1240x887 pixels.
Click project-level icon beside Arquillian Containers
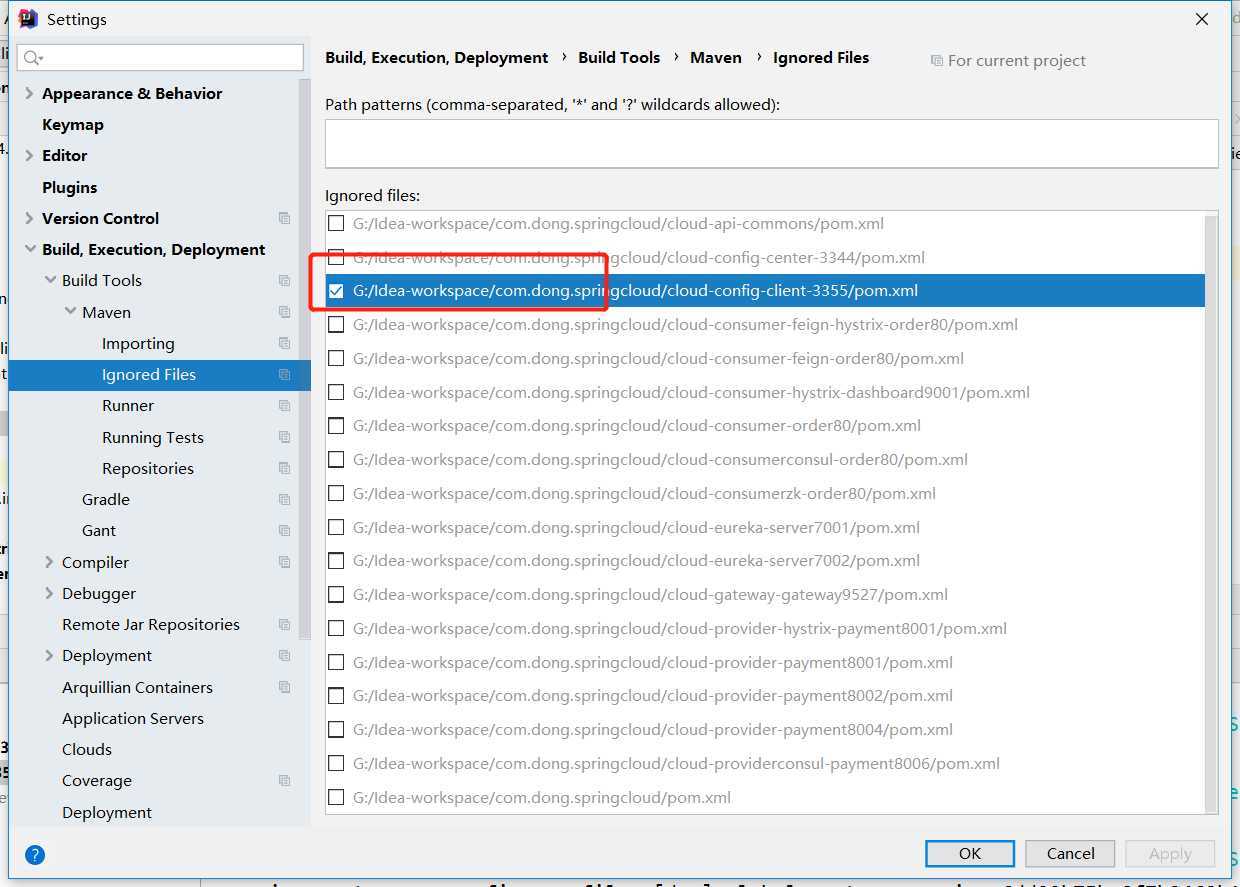[285, 687]
